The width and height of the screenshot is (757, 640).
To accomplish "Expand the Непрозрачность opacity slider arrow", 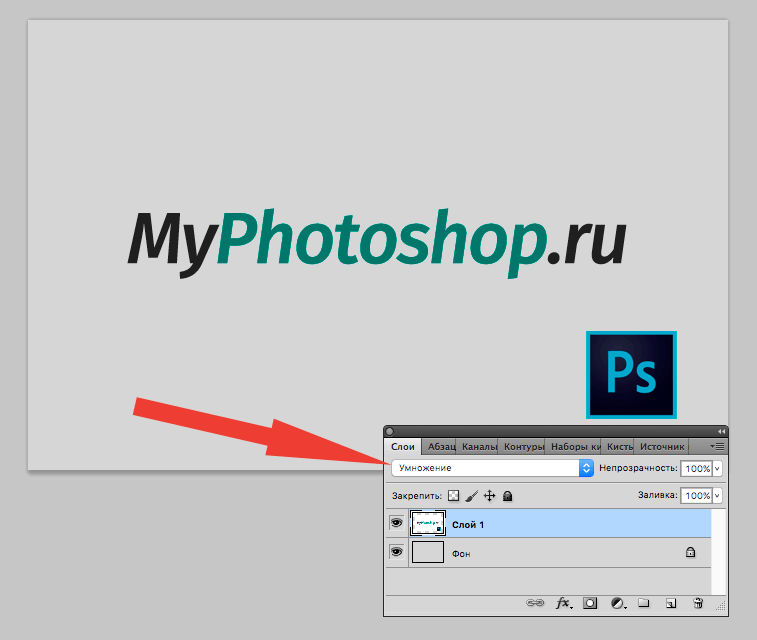I will [x=718, y=468].
